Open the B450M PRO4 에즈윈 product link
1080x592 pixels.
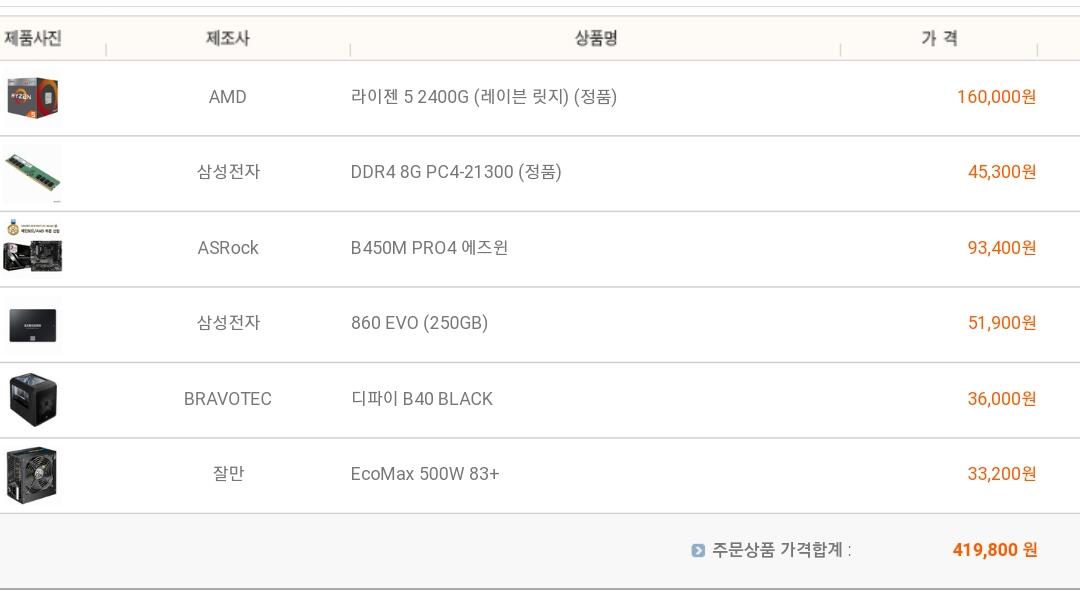pos(429,248)
